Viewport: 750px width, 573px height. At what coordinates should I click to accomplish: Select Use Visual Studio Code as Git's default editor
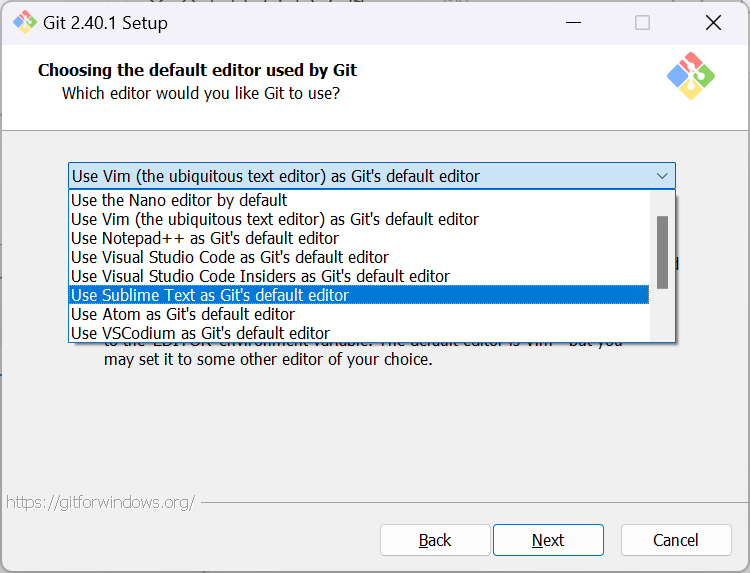(x=359, y=257)
